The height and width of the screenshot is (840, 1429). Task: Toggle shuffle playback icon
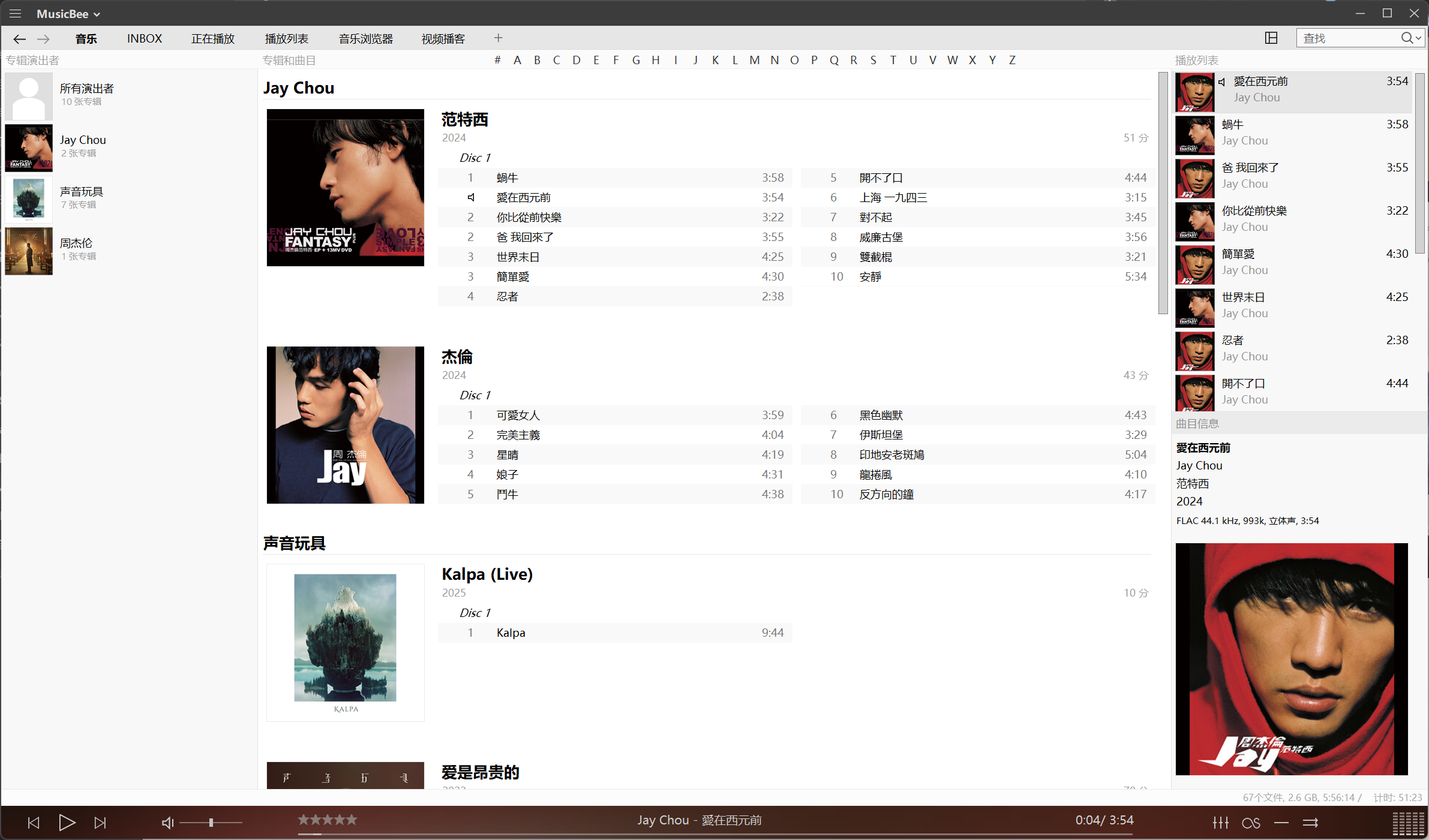click(1311, 823)
